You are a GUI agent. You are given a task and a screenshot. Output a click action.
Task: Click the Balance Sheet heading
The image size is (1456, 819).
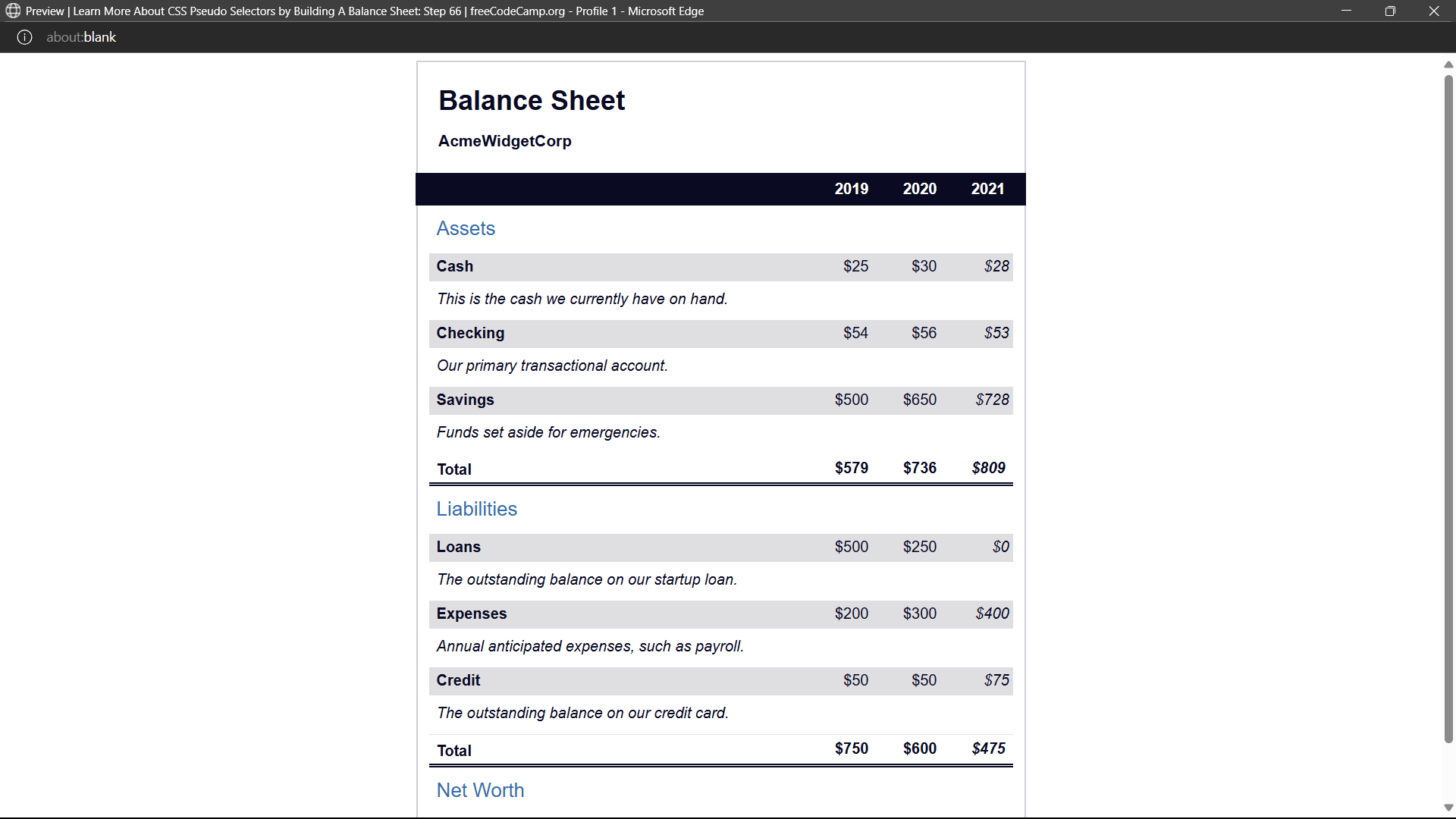pyautogui.click(x=532, y=101)
